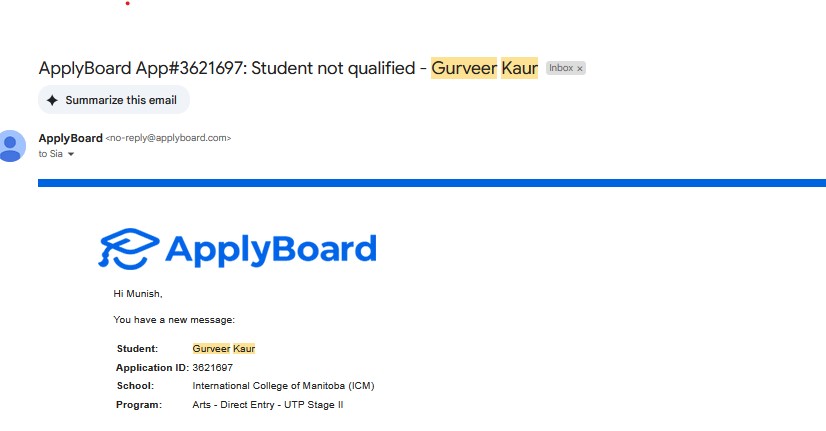This screenshot has height=431, width=826.
Task: Click highlighted student name in email body
Action: point(223,348)
